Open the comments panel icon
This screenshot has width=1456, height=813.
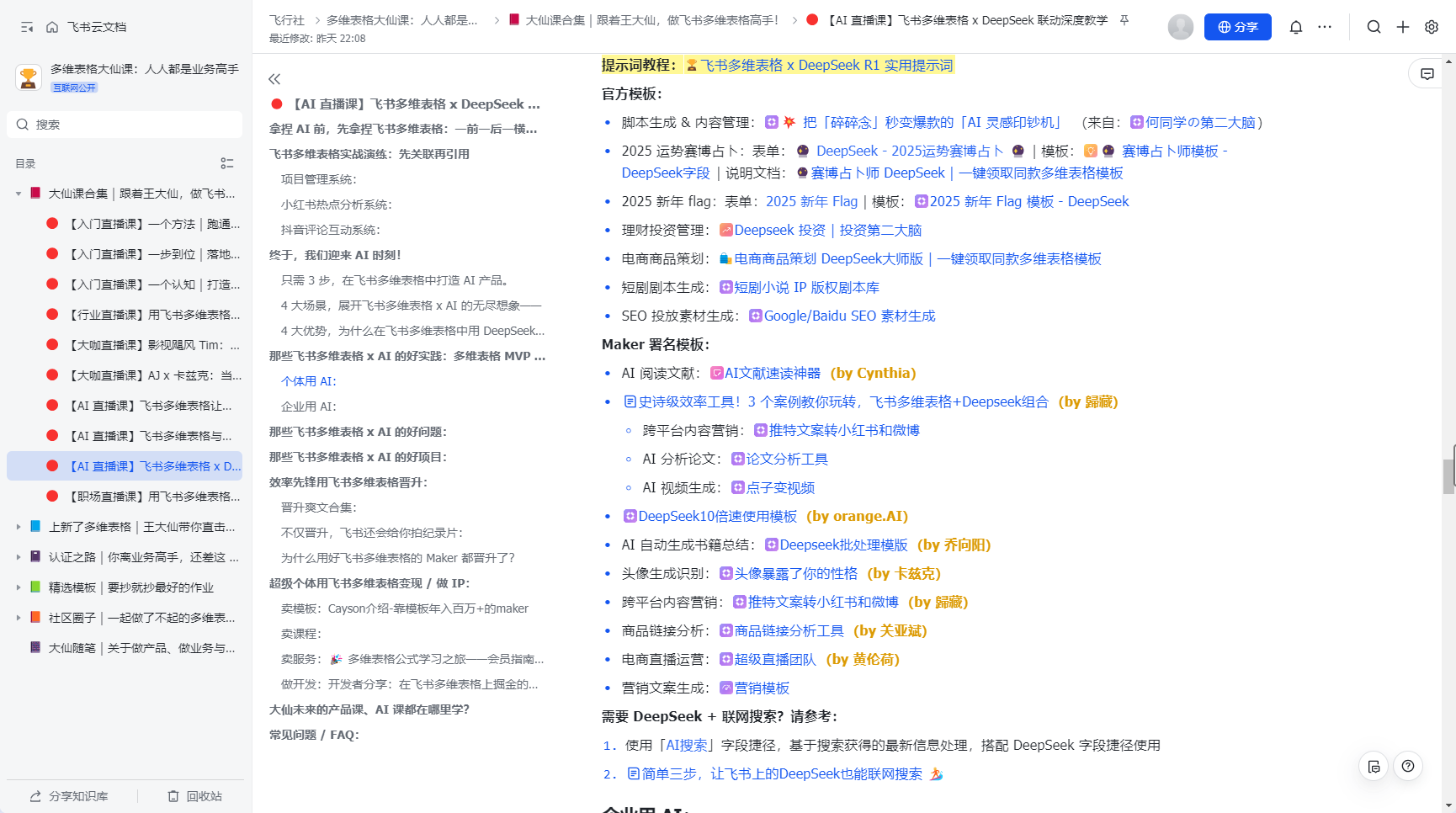[1427, 74]
